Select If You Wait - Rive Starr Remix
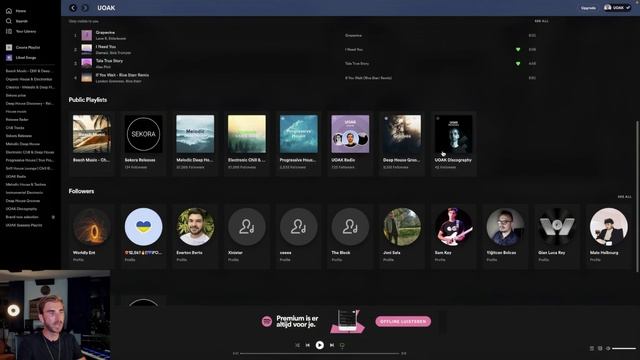 coord(122,75)
